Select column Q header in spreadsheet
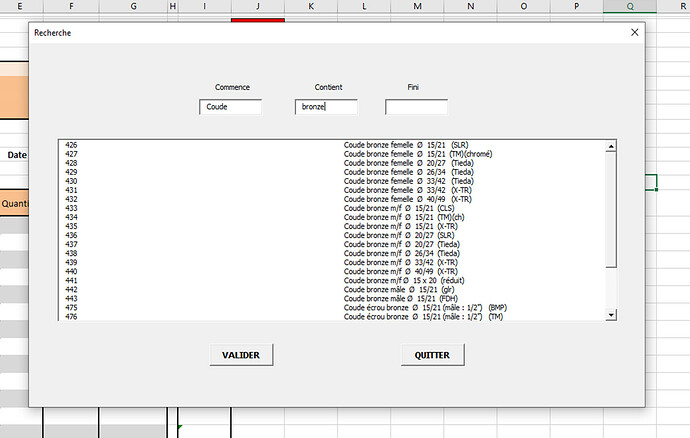Screen dimensions: 690x438 (629, 7)
